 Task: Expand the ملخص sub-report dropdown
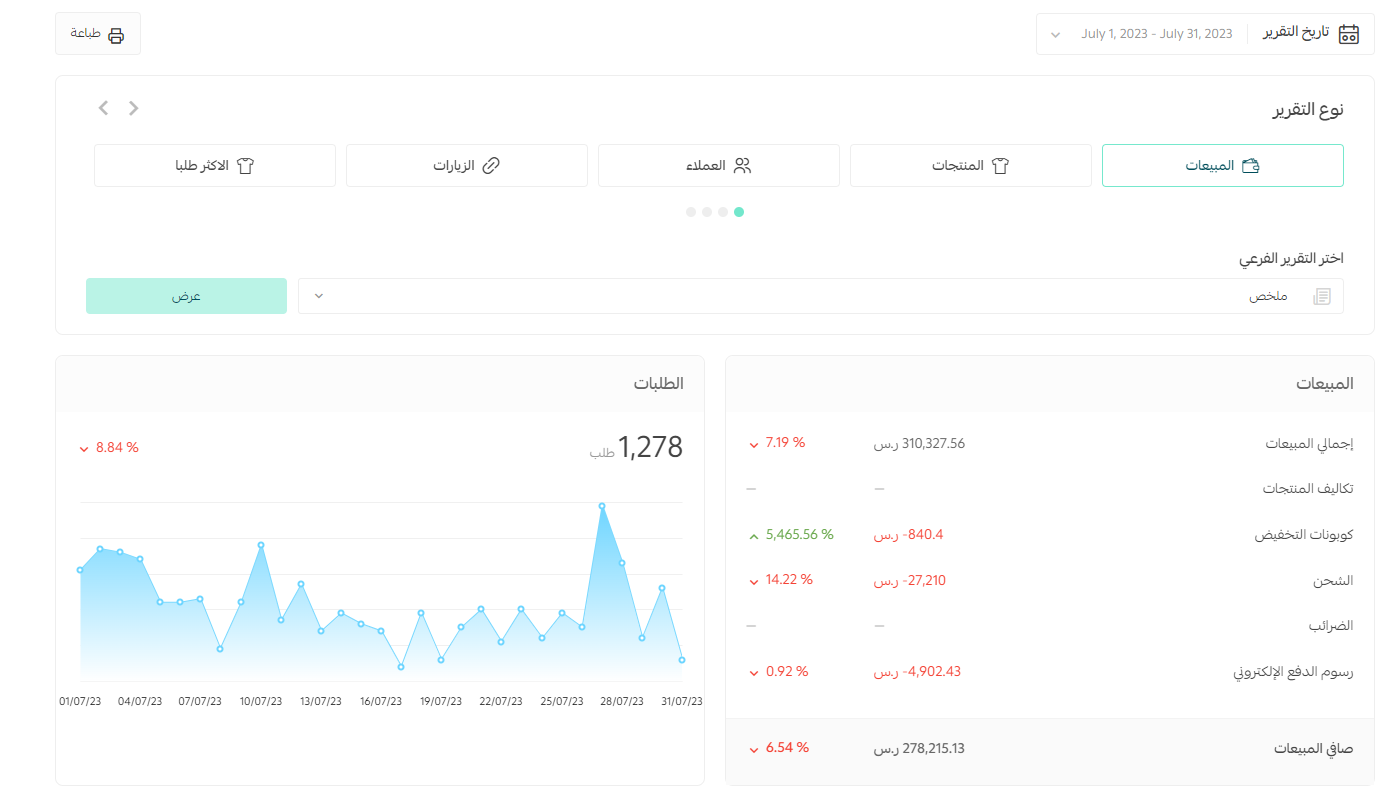tap(319, 296)
